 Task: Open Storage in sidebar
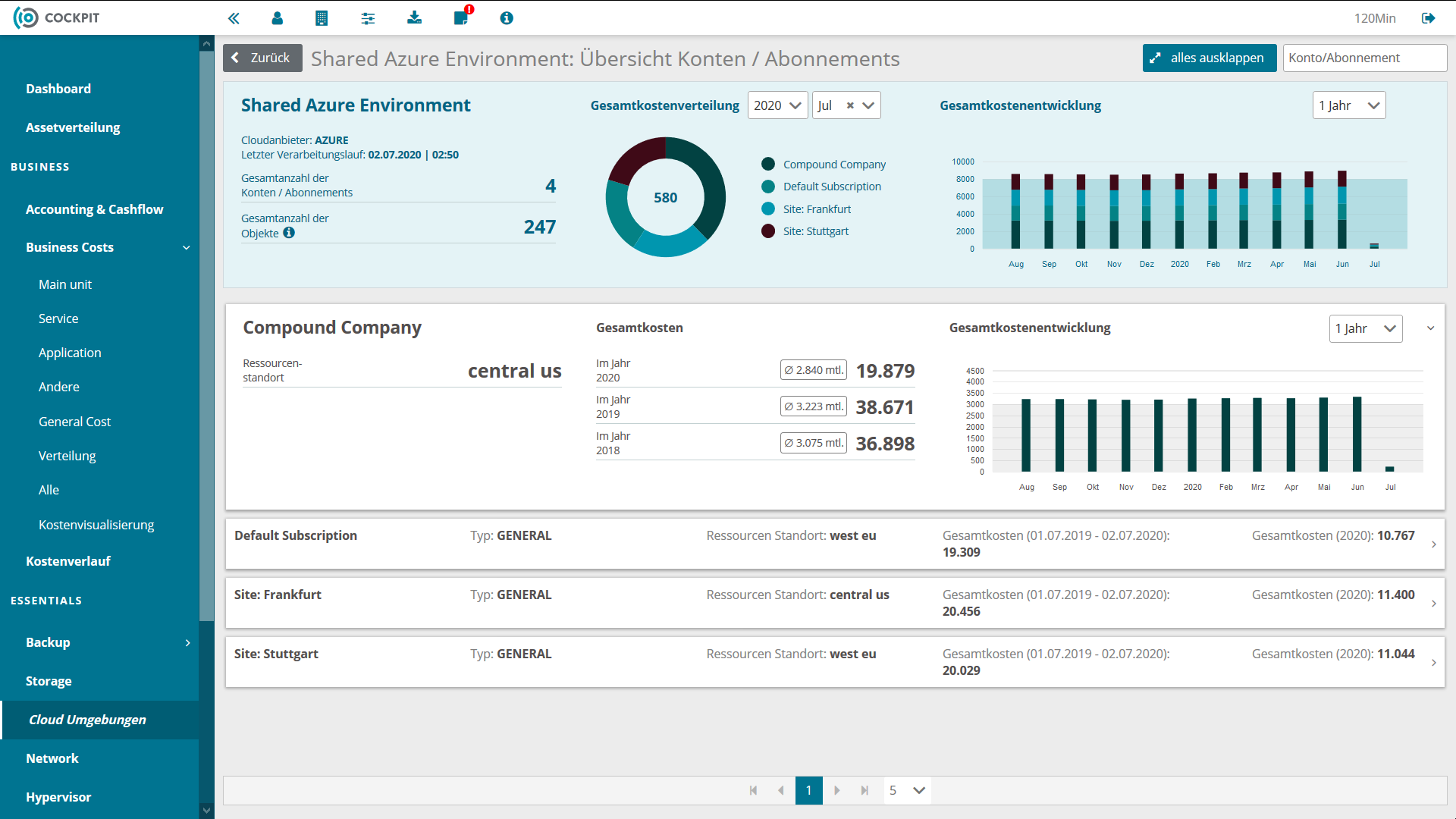click(49, 681)
